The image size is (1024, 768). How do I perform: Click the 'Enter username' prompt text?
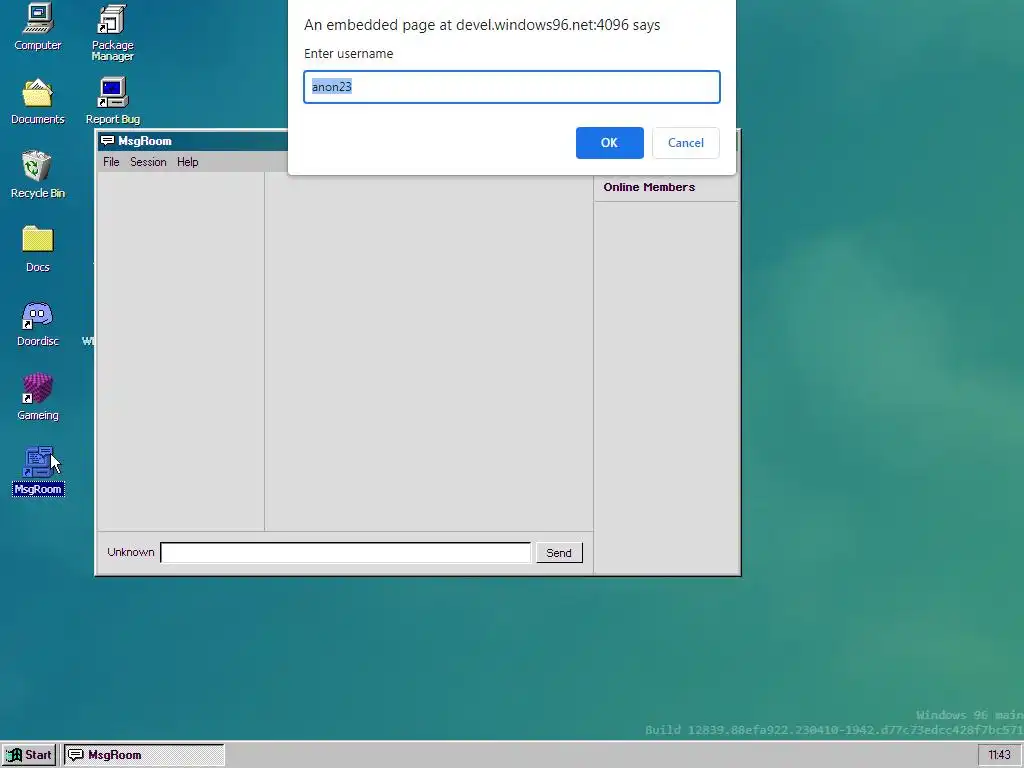[349, 54]
